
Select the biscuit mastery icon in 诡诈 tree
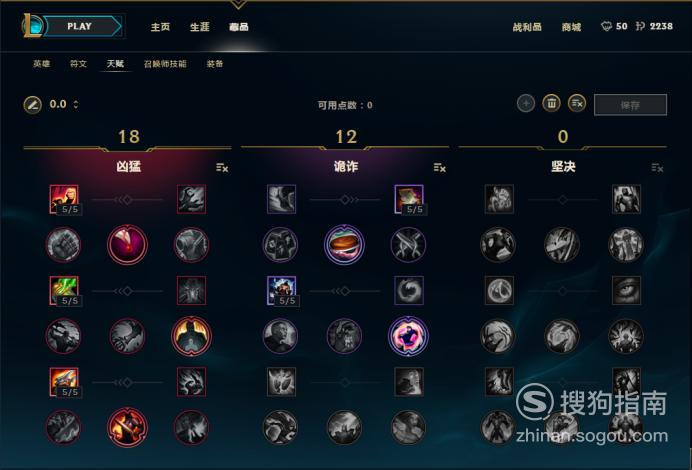[344, 244]
